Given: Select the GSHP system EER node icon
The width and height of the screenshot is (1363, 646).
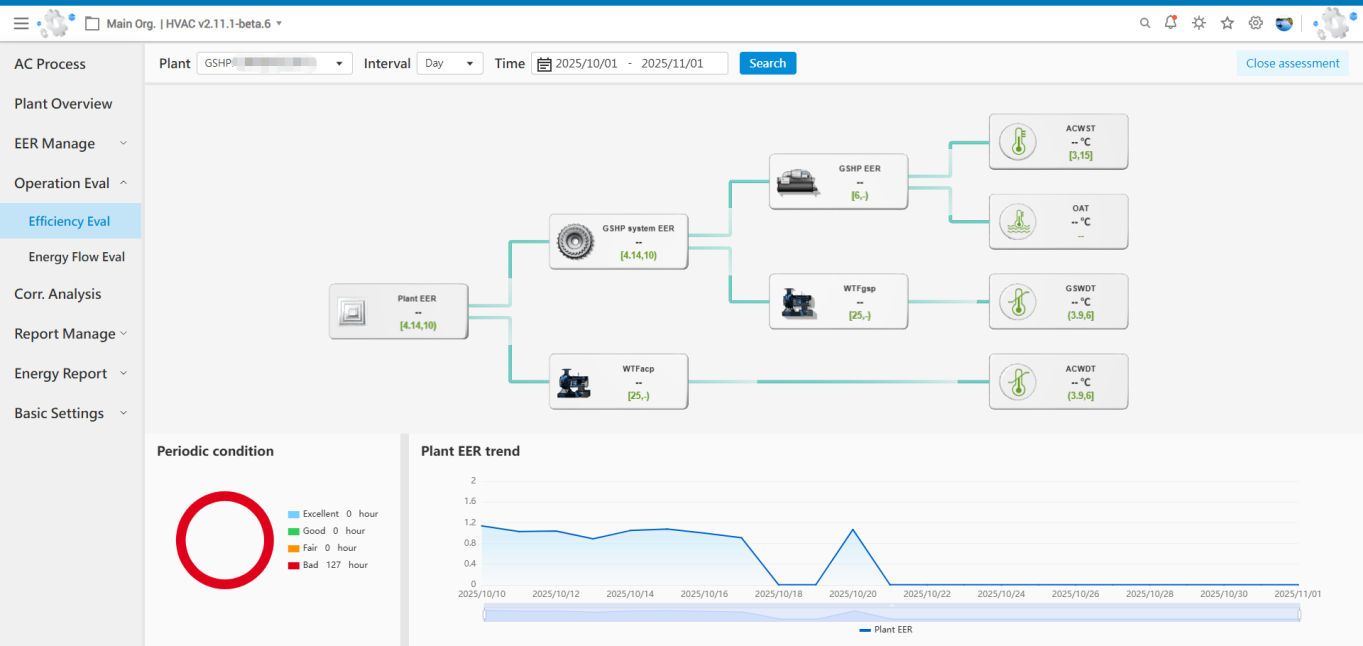Looking at the screenshot, I should (x=575, y=242).
